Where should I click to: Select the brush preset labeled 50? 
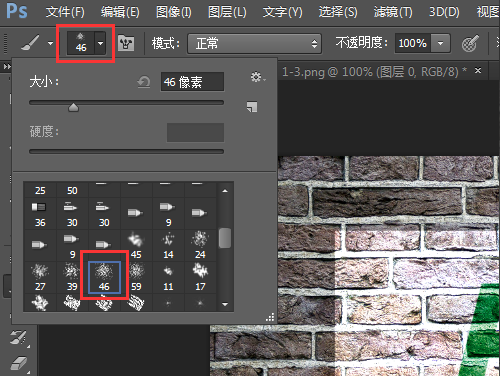coord(72,190)
